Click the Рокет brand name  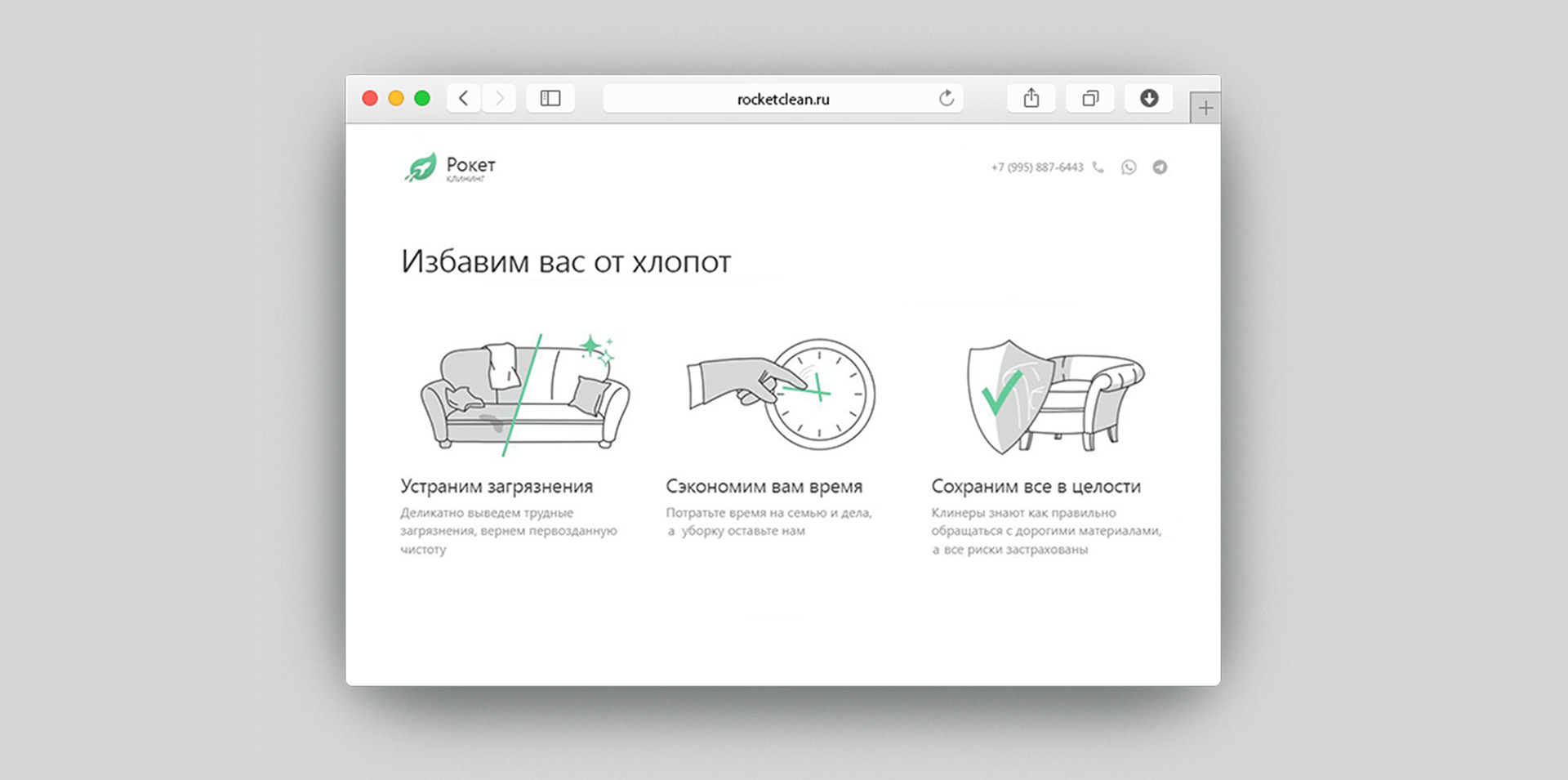click(x=471, y=164)
